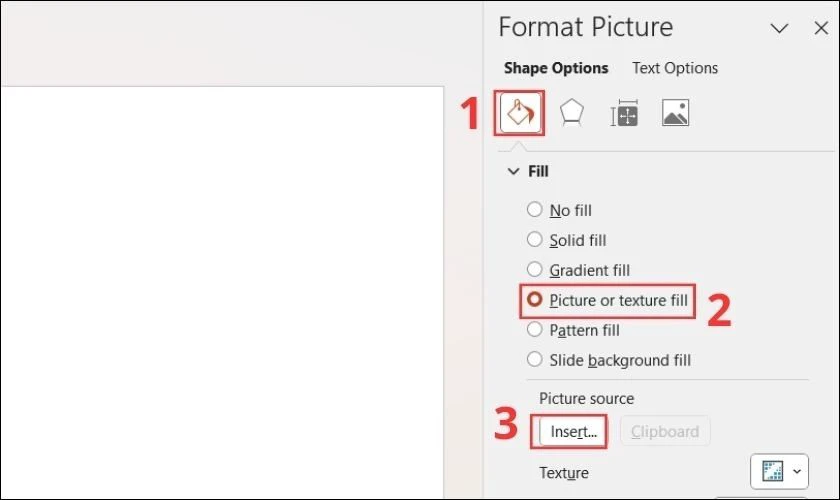Select the No fill radio button
This screenshot has width=840, height=500.
pos(534,210)
